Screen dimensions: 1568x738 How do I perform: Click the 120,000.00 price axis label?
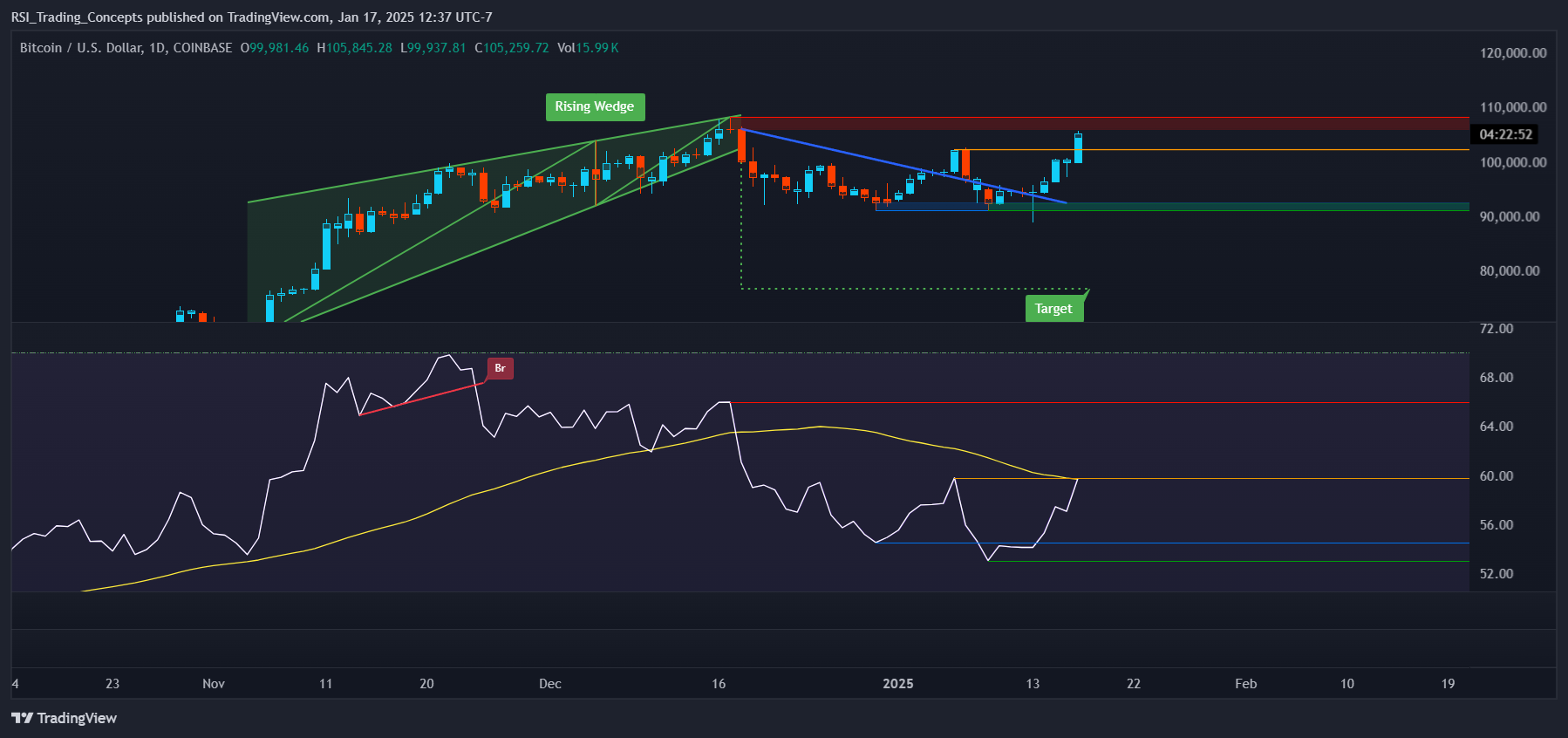[1513, 53]
